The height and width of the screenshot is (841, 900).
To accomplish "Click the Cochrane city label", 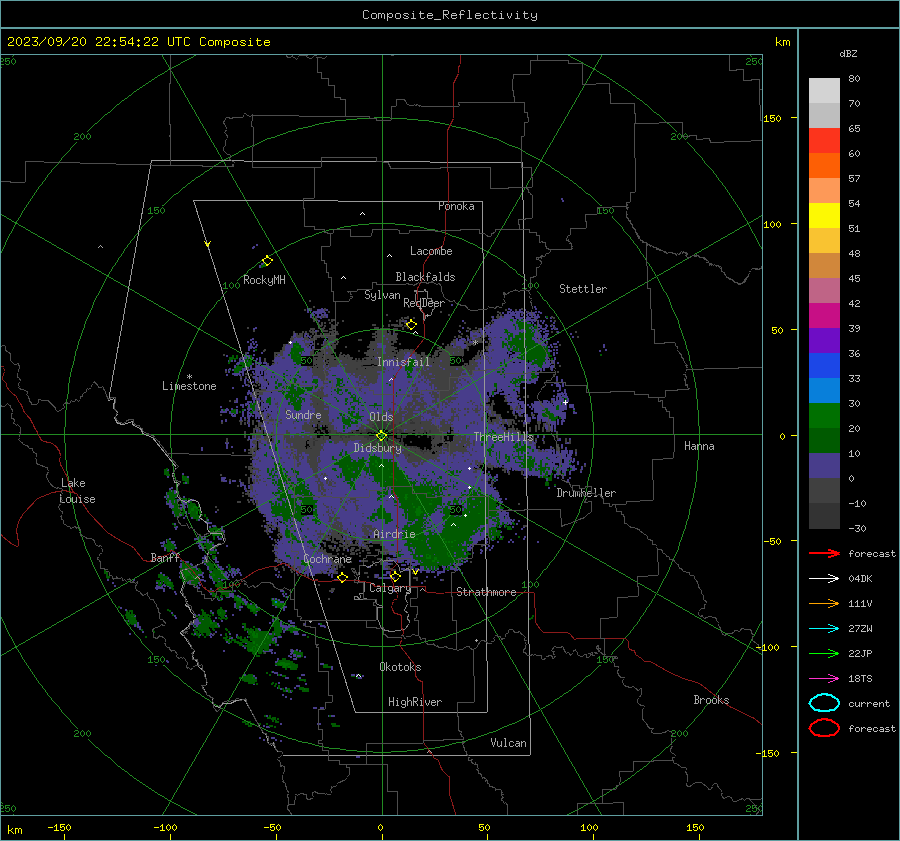I will [x=327, y=559].
